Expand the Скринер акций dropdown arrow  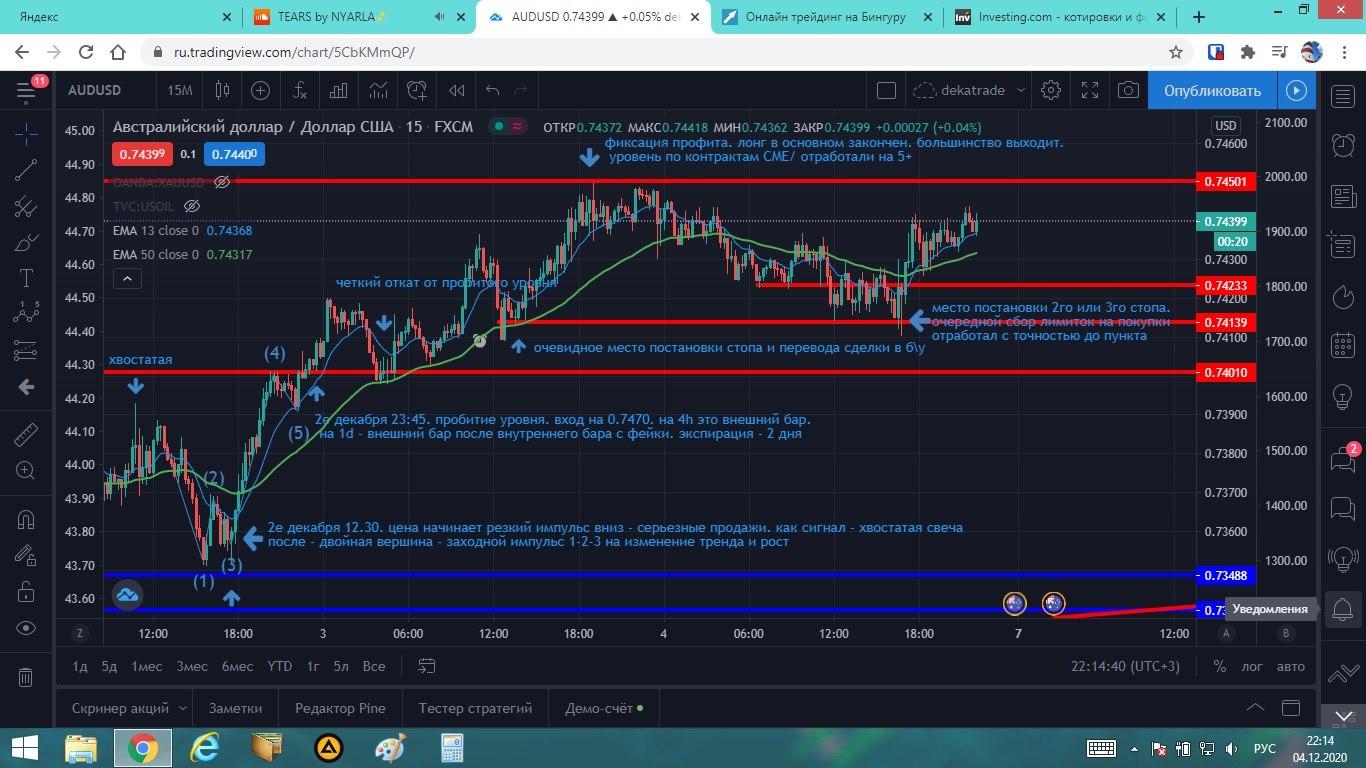(x=183, y=708)
